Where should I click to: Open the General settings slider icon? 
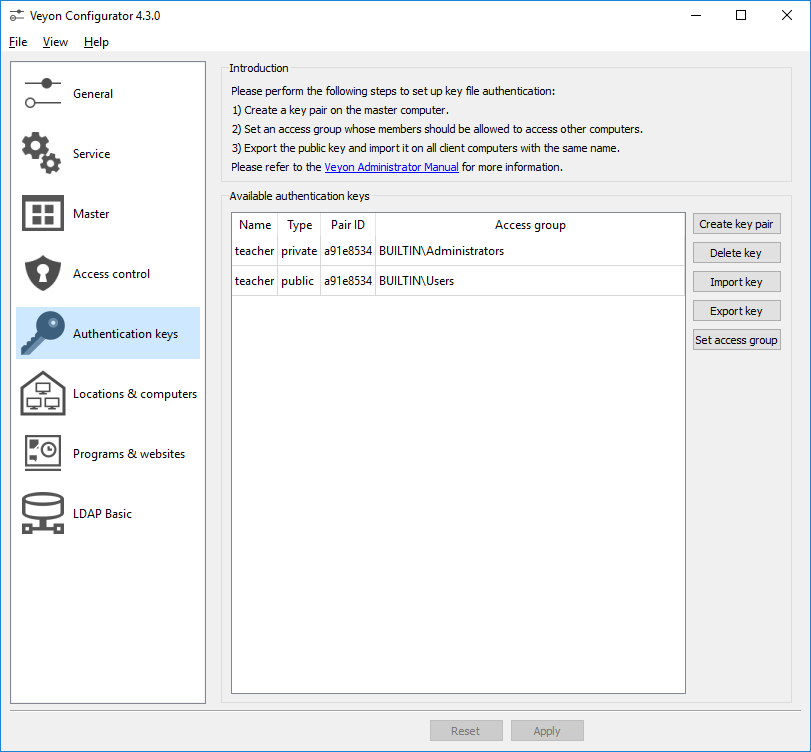(43, 94)
